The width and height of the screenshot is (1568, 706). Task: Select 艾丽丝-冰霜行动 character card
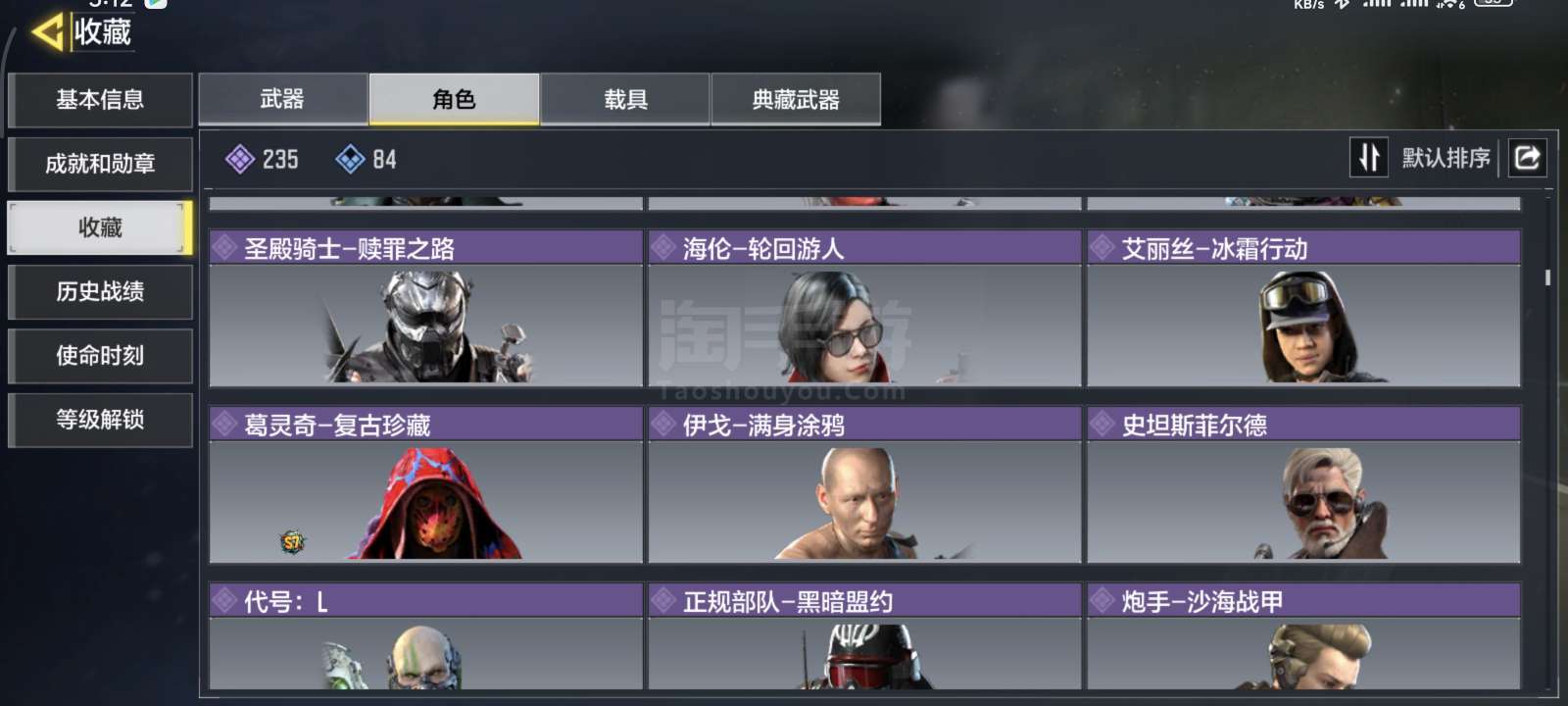click(x=1303, y=308)
